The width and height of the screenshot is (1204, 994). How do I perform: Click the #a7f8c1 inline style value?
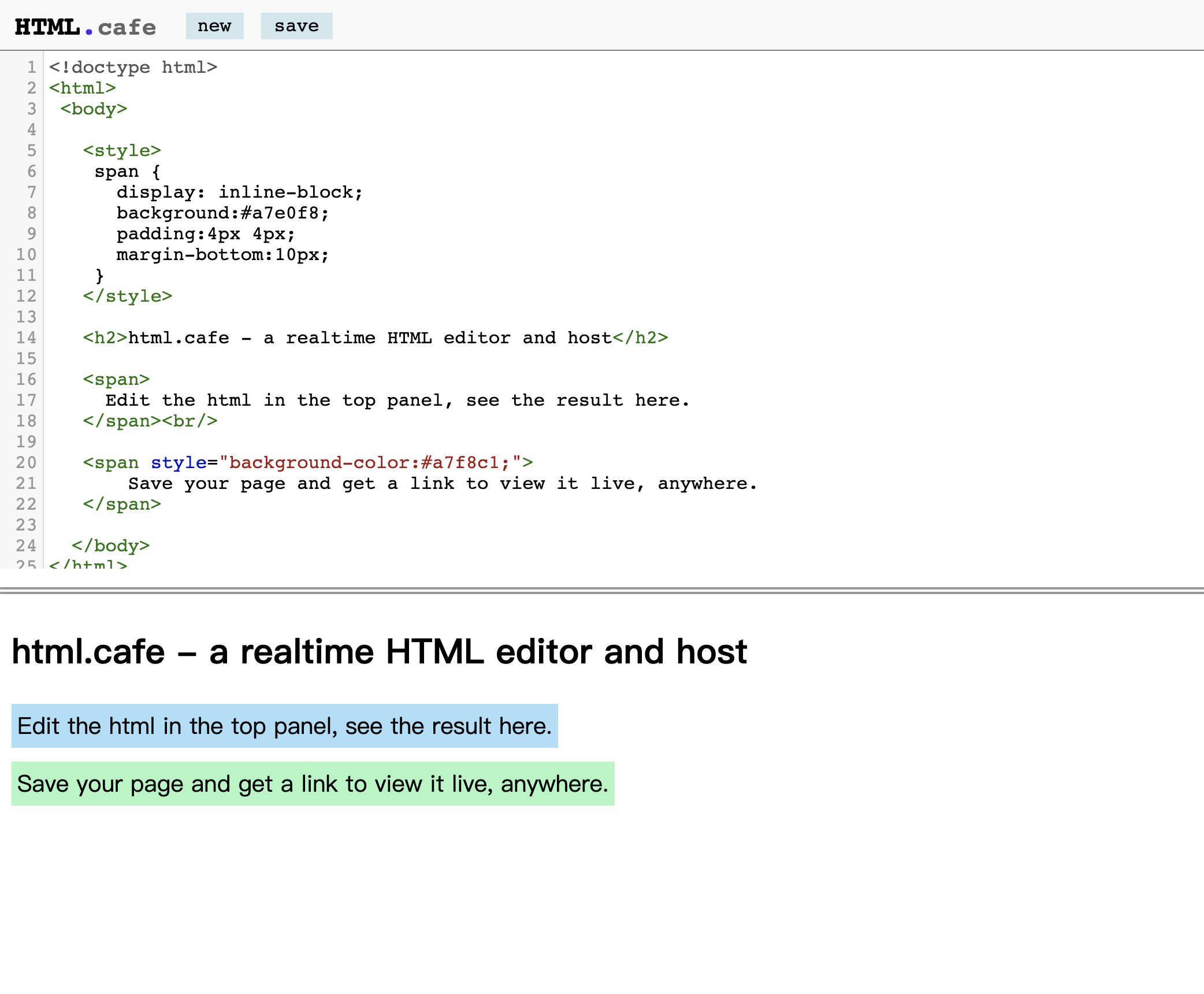click(459, 463)
